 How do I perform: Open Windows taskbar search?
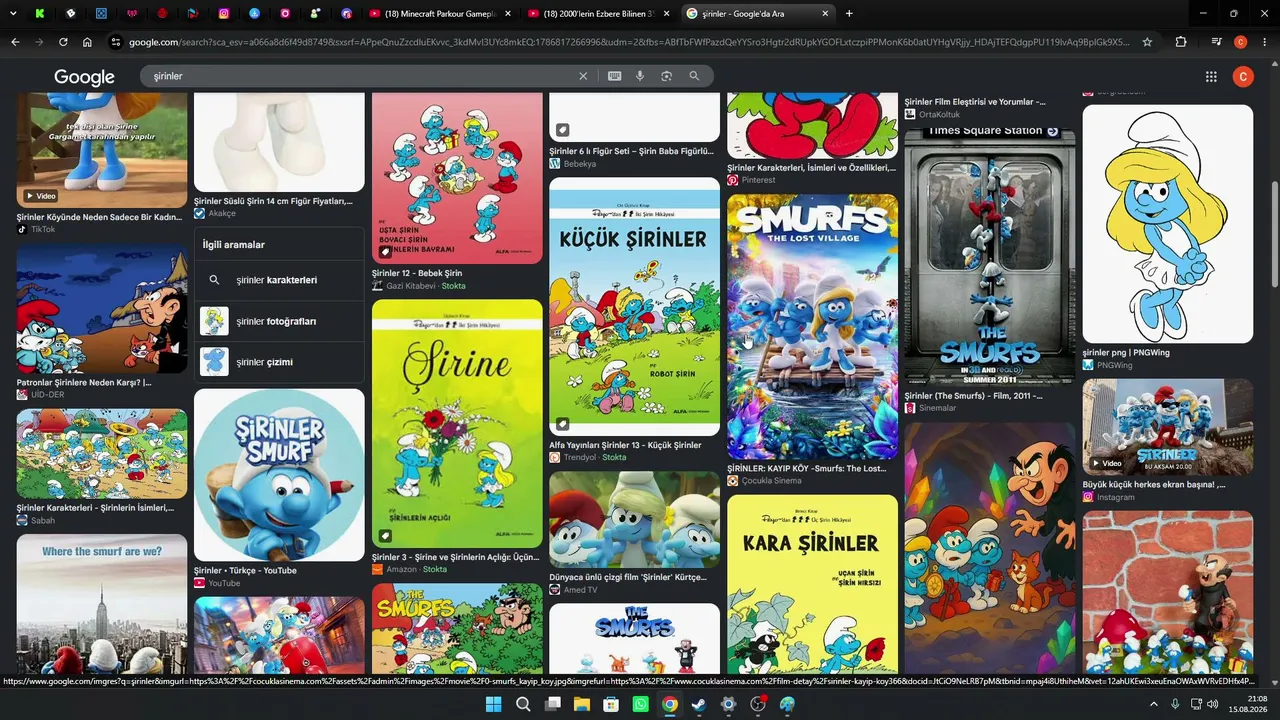(x=523, y=704)
